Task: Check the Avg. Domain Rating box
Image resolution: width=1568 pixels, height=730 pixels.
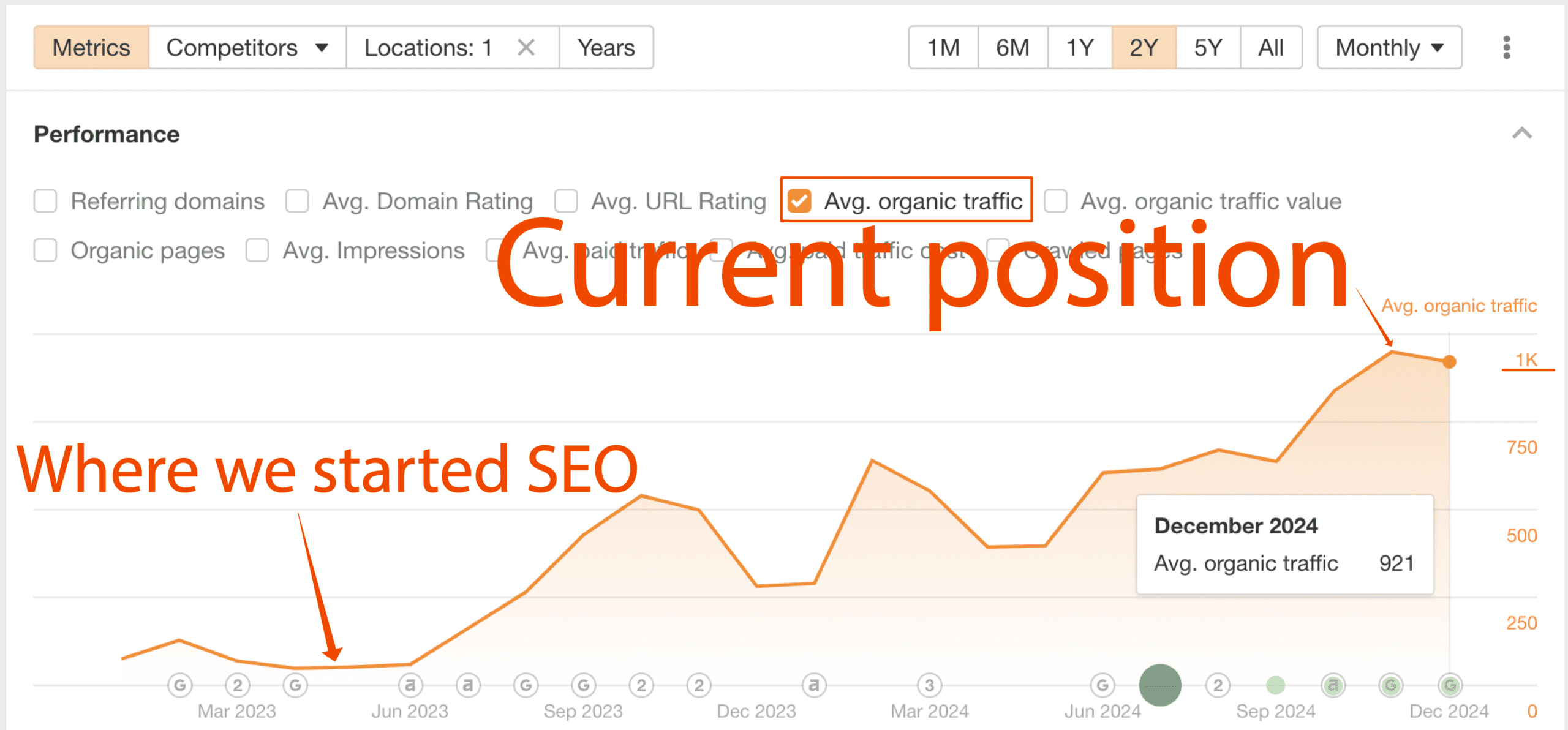Action: pyautogui.click(x=297, y=201)
